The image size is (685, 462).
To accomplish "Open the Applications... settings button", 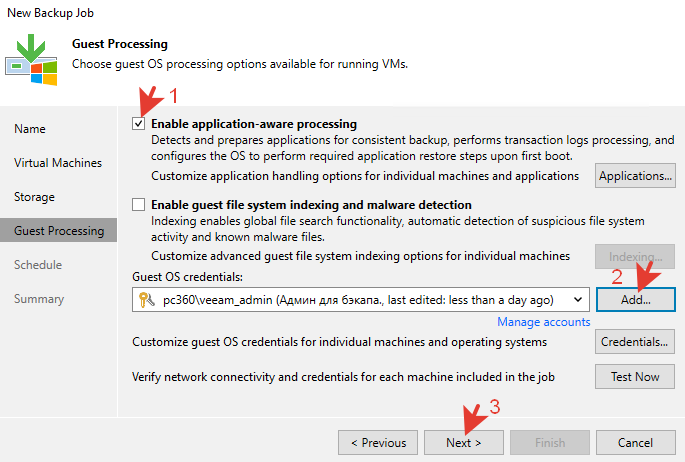I will click(635, 176).
